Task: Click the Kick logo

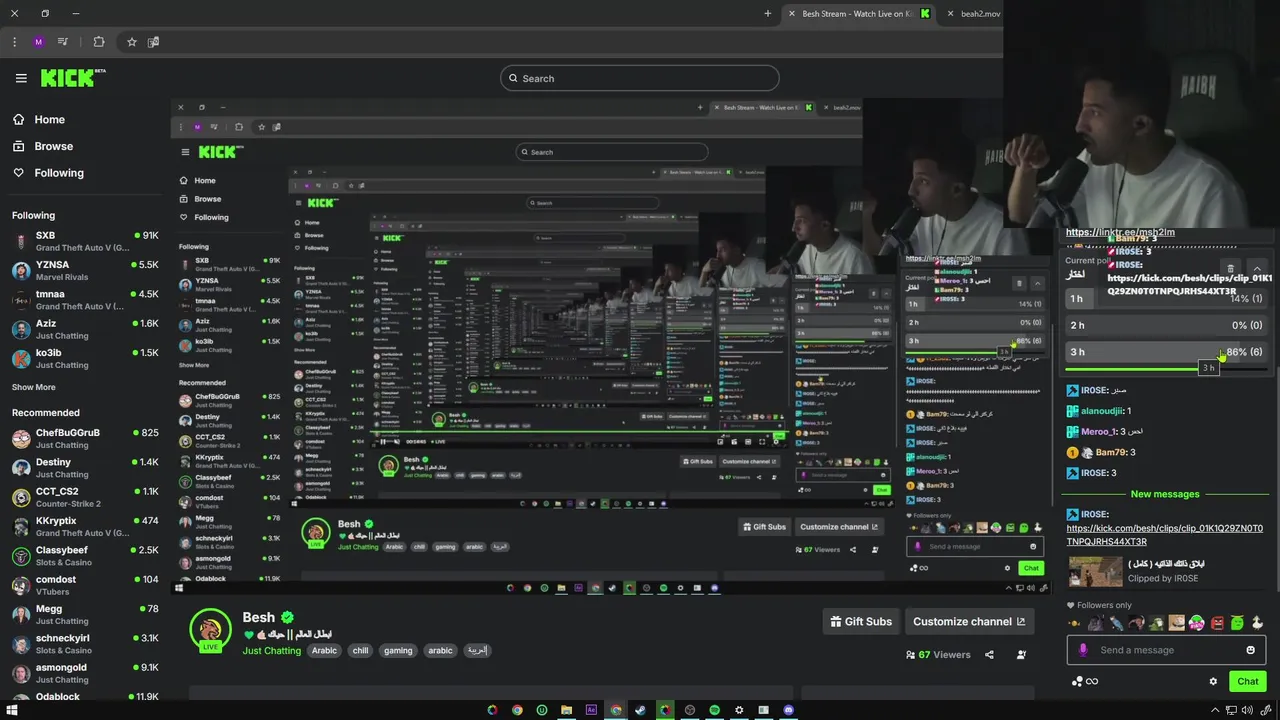Action: (x=72, y=78)
